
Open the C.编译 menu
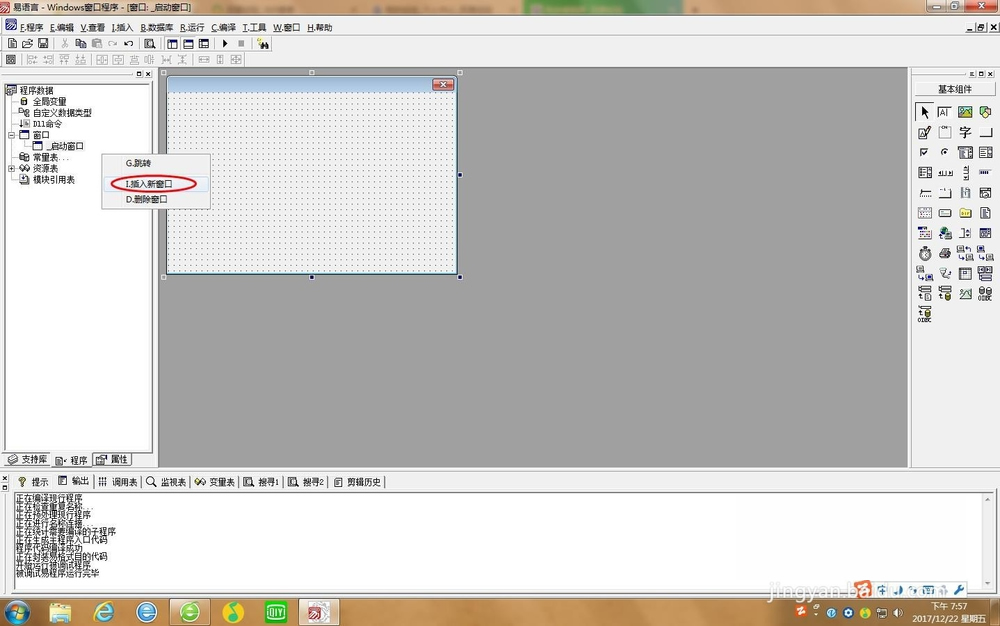pos(223,27)
